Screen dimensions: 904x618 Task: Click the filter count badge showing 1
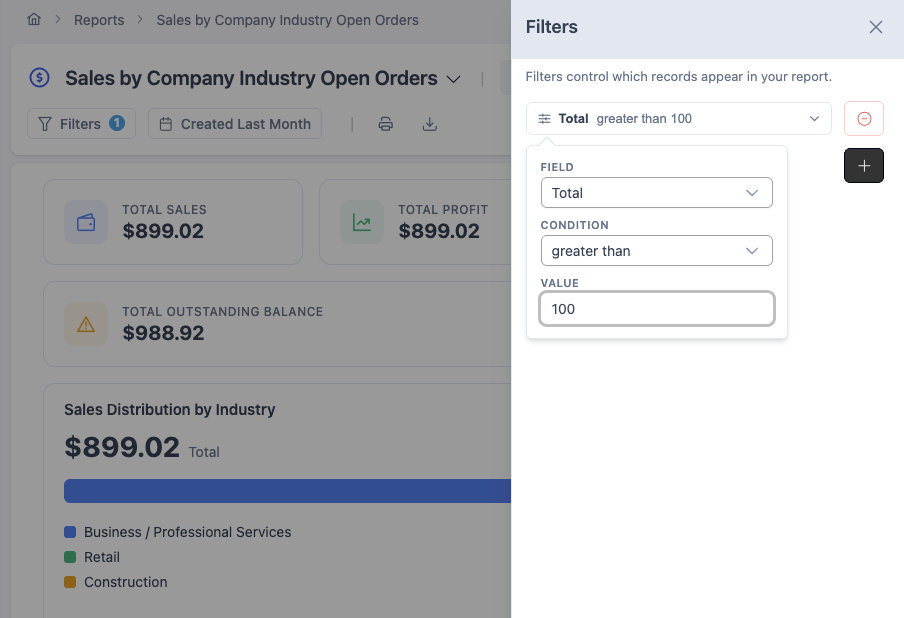117,123
